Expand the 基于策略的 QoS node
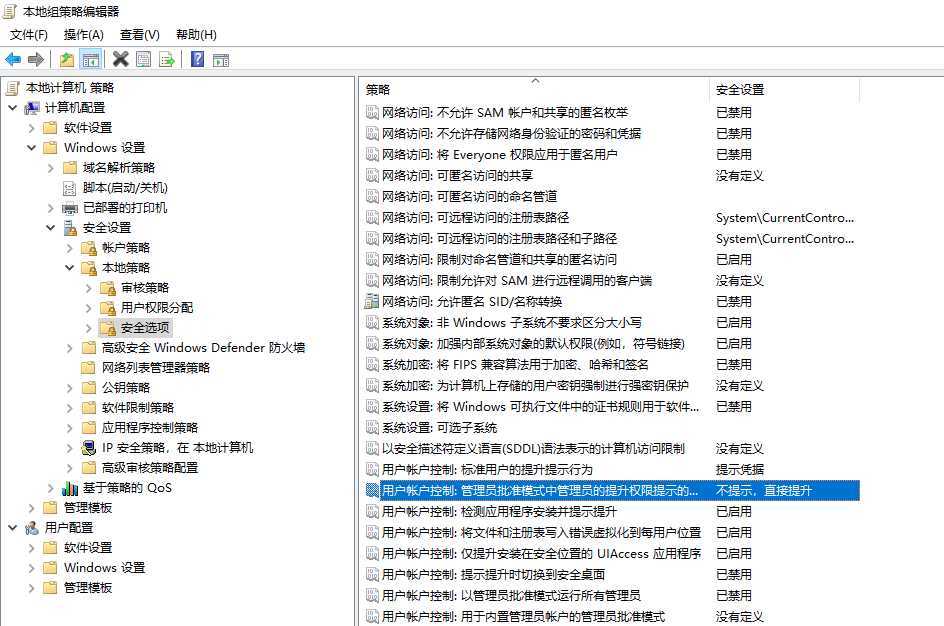 pos(51,488)
